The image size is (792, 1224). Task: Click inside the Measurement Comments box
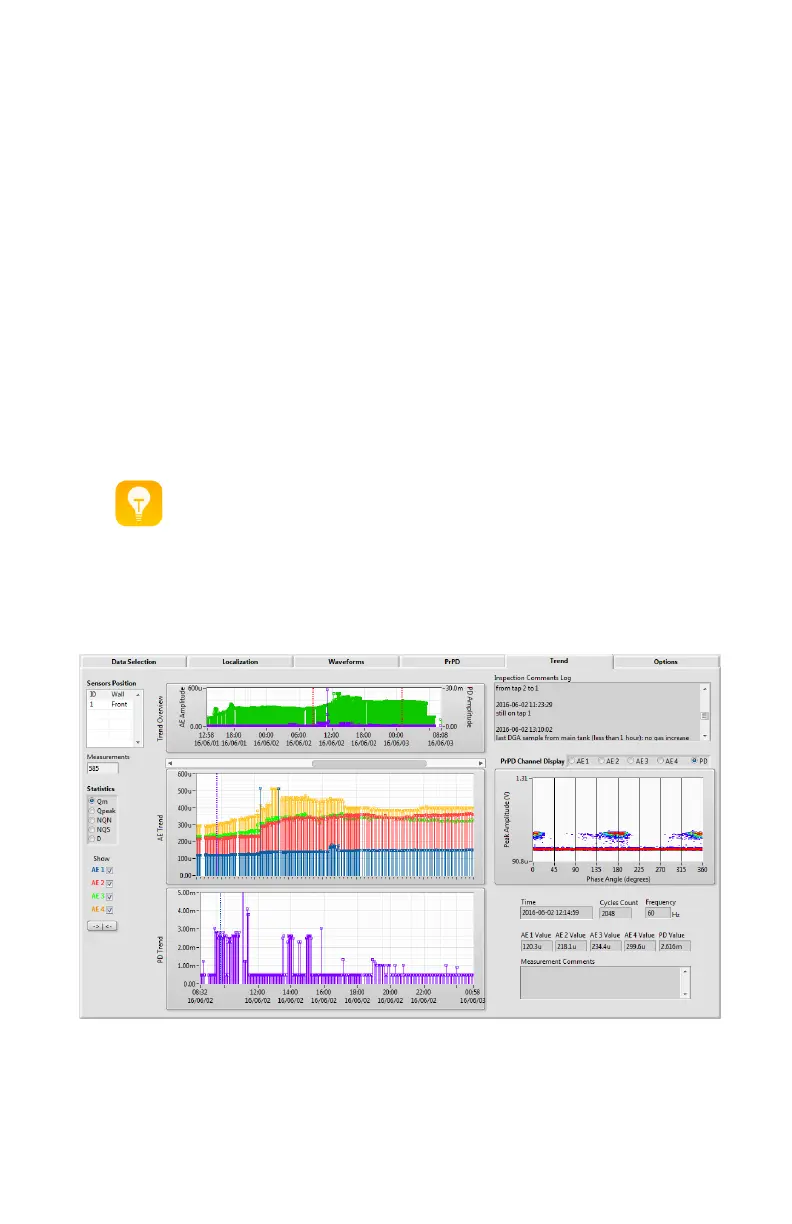coord(600,982)
